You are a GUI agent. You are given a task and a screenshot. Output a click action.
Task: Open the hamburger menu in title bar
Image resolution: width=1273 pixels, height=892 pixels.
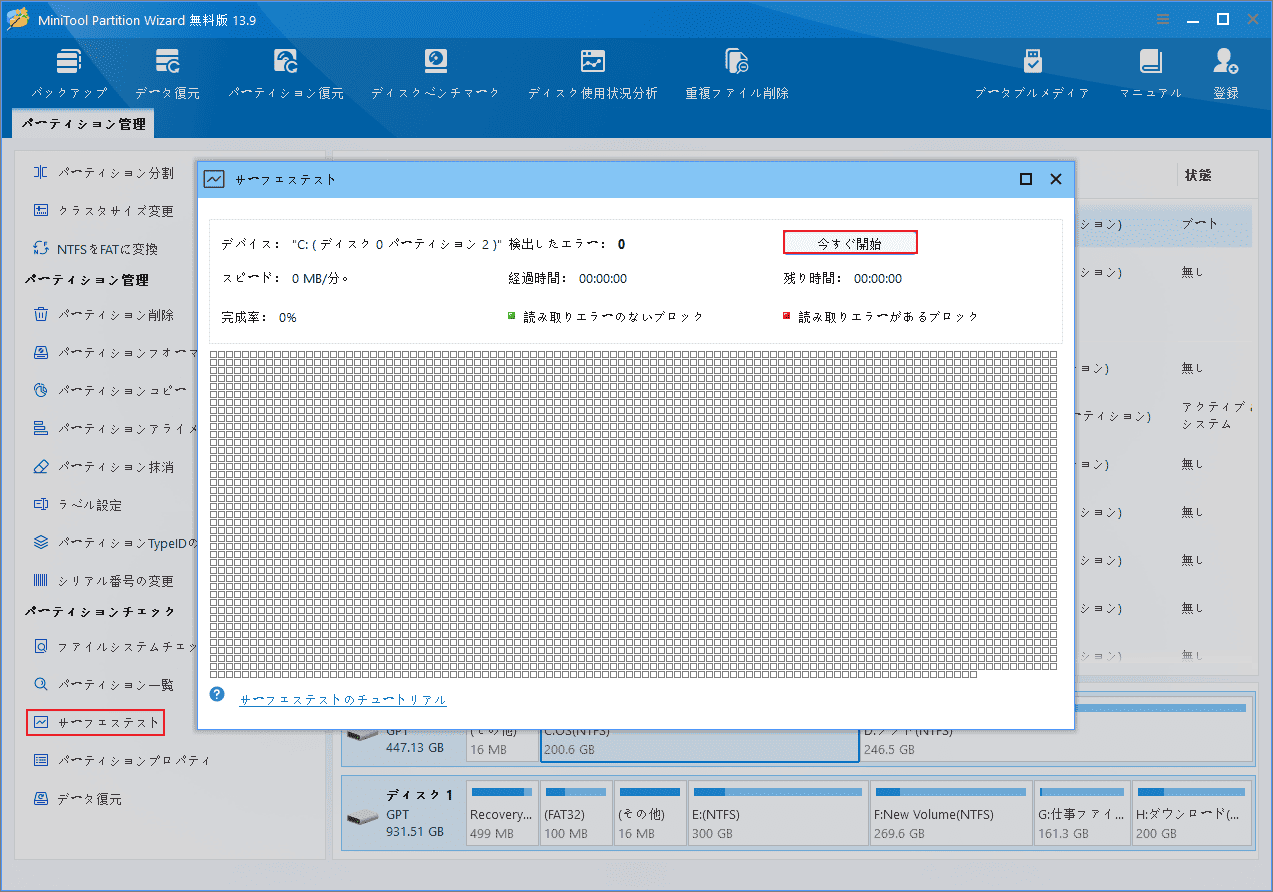coord(1163,19)
